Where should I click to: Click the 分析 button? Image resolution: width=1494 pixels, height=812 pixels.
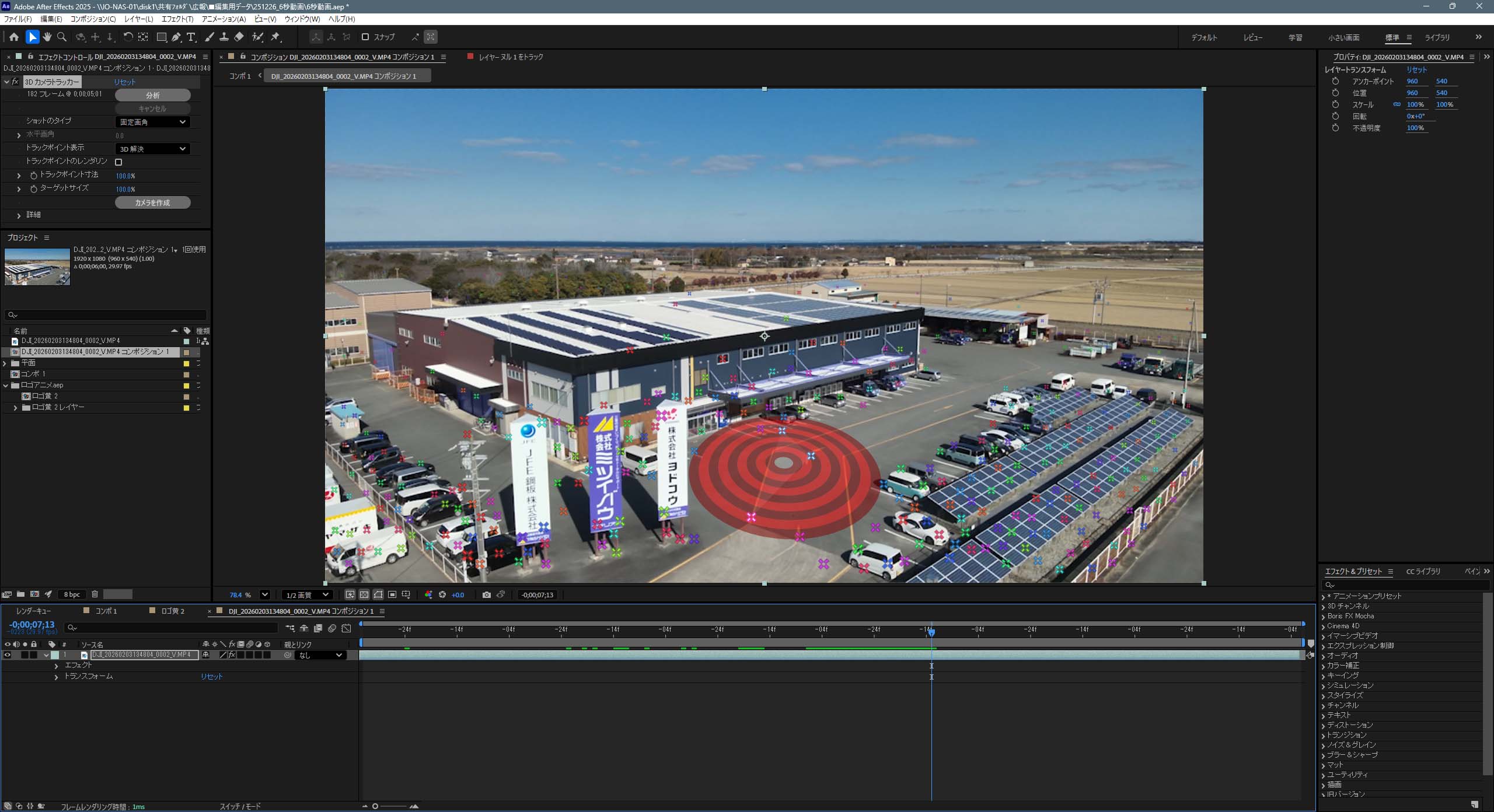point(152,95)
